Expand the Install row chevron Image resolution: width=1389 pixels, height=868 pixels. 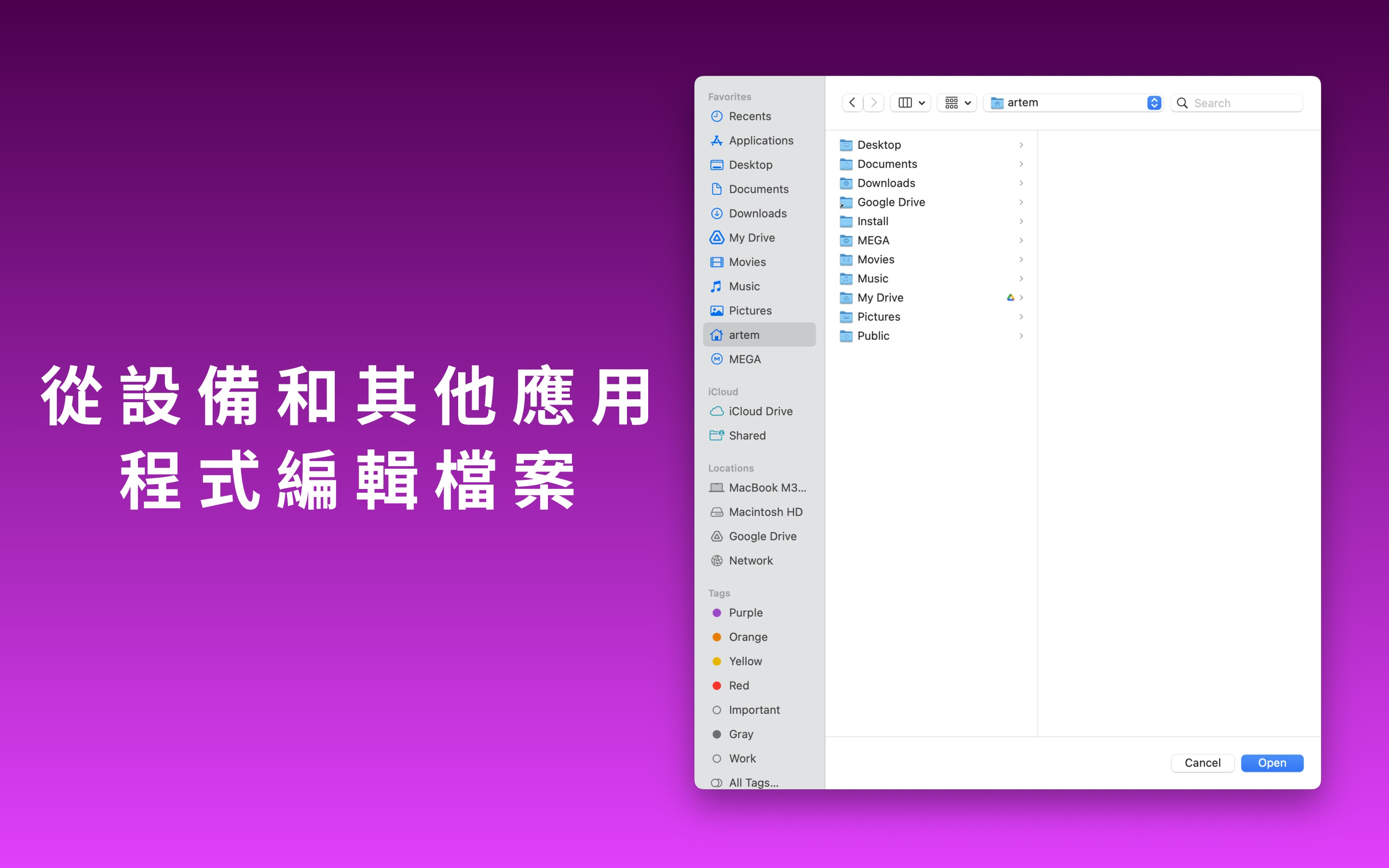coord(1021,221)
